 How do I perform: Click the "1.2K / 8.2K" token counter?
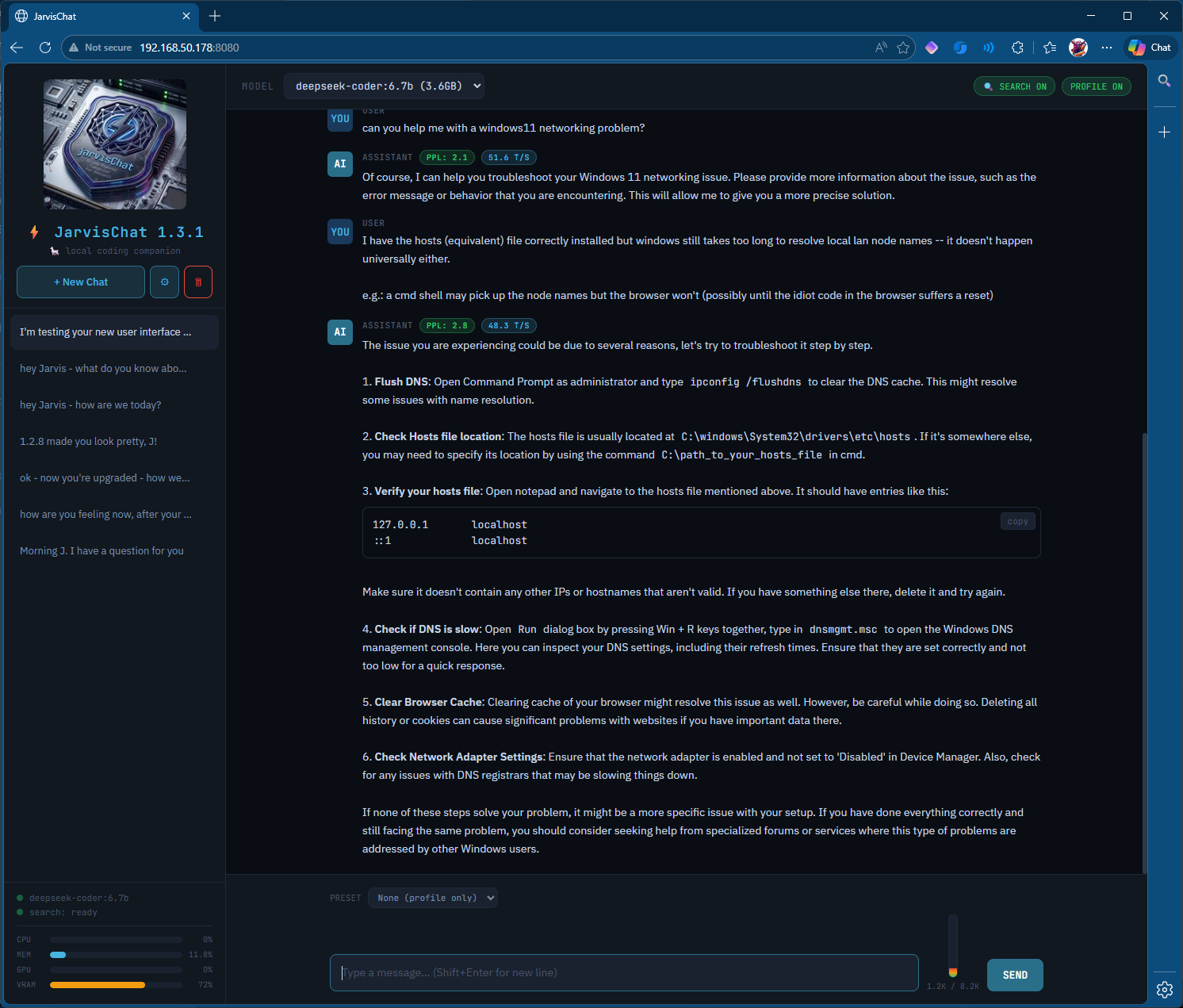[953, 987]
